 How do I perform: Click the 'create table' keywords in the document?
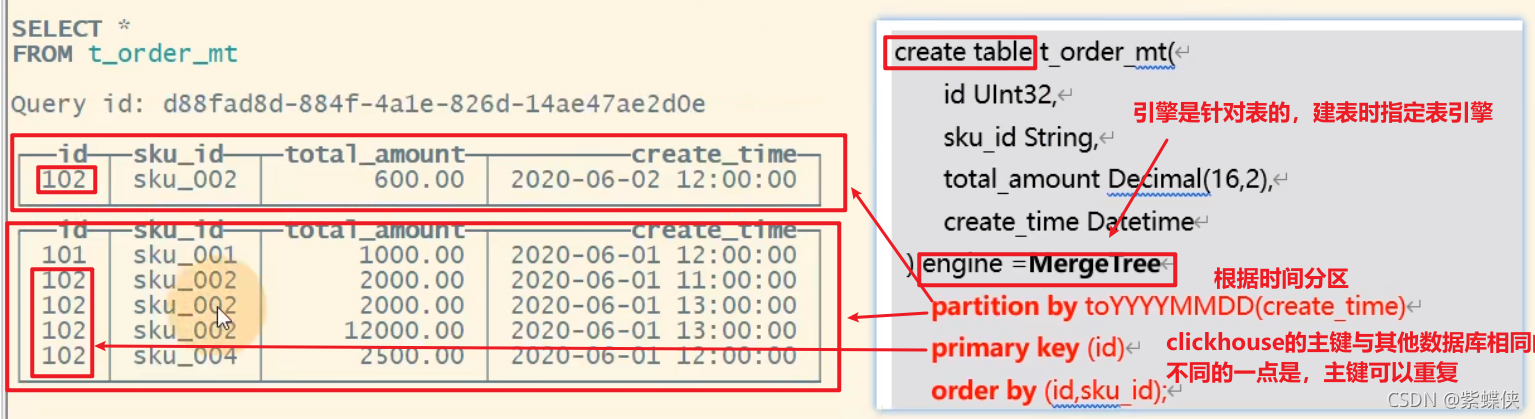961,52
